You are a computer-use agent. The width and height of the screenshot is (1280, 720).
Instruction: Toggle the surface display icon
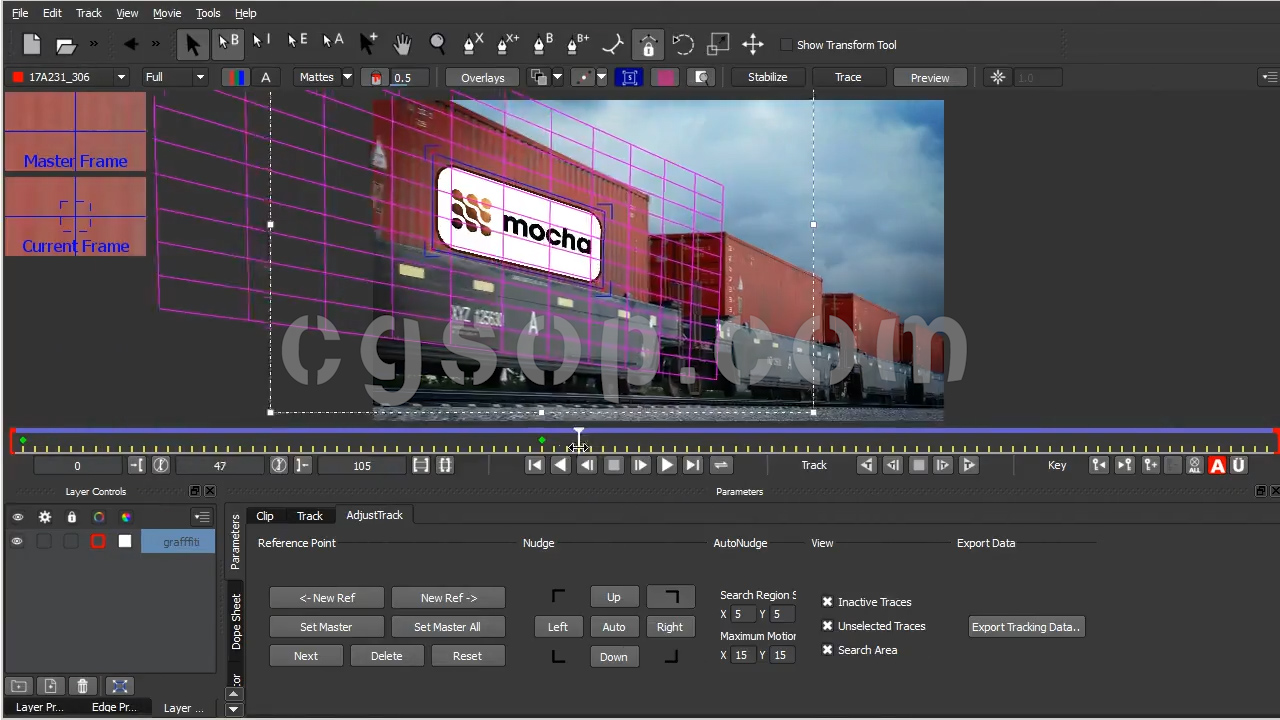(x=630, y=77)
